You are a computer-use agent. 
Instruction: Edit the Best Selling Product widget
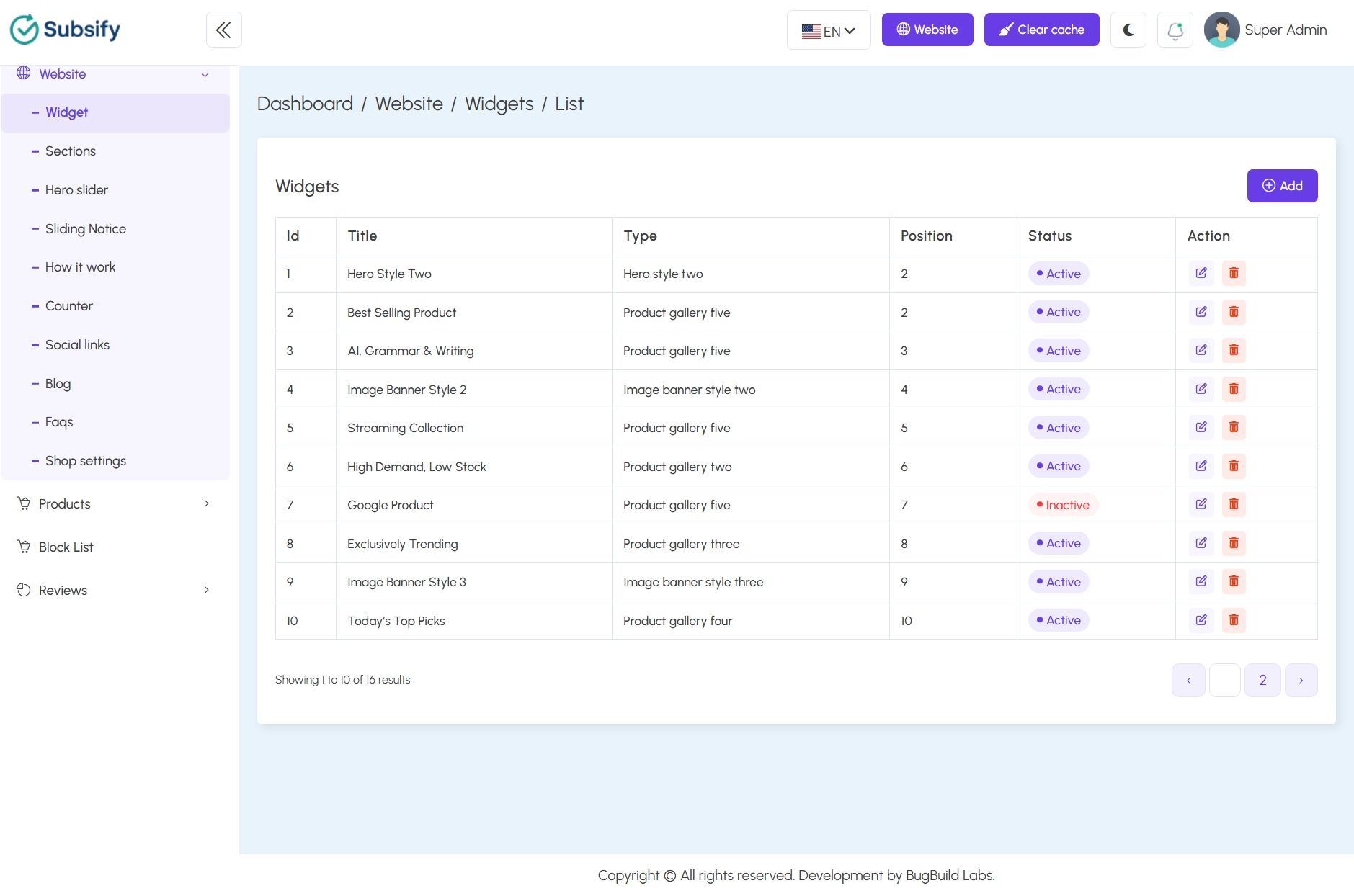[1201, 312]
